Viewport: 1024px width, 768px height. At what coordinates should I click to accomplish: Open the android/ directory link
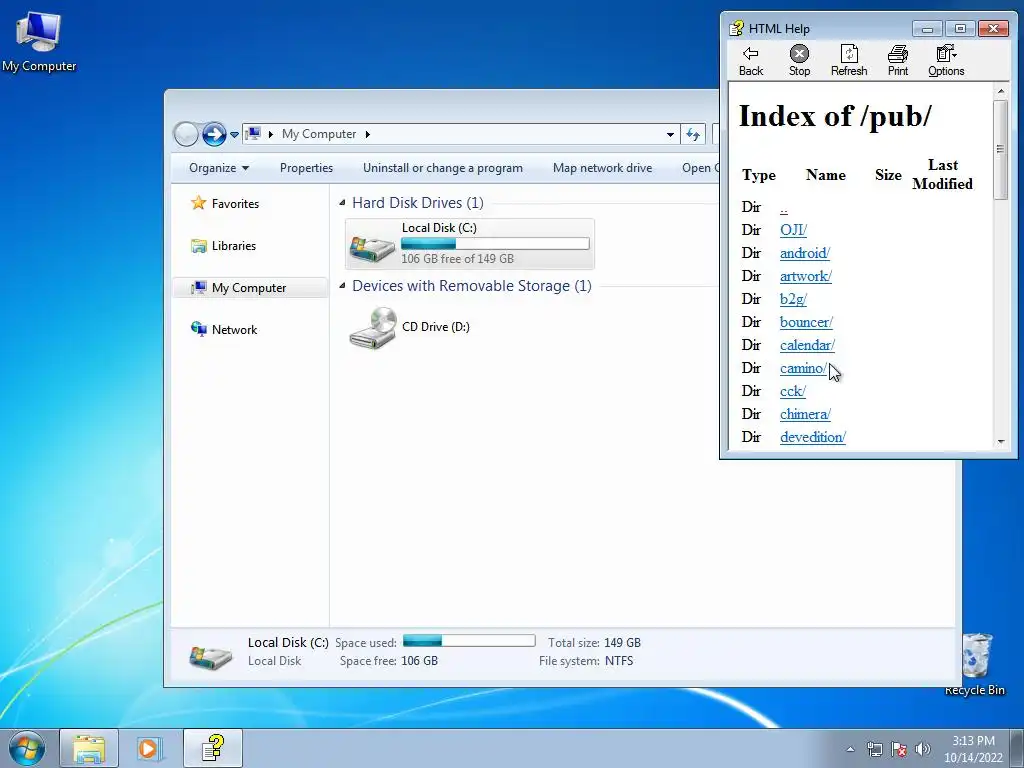point(805,253)
